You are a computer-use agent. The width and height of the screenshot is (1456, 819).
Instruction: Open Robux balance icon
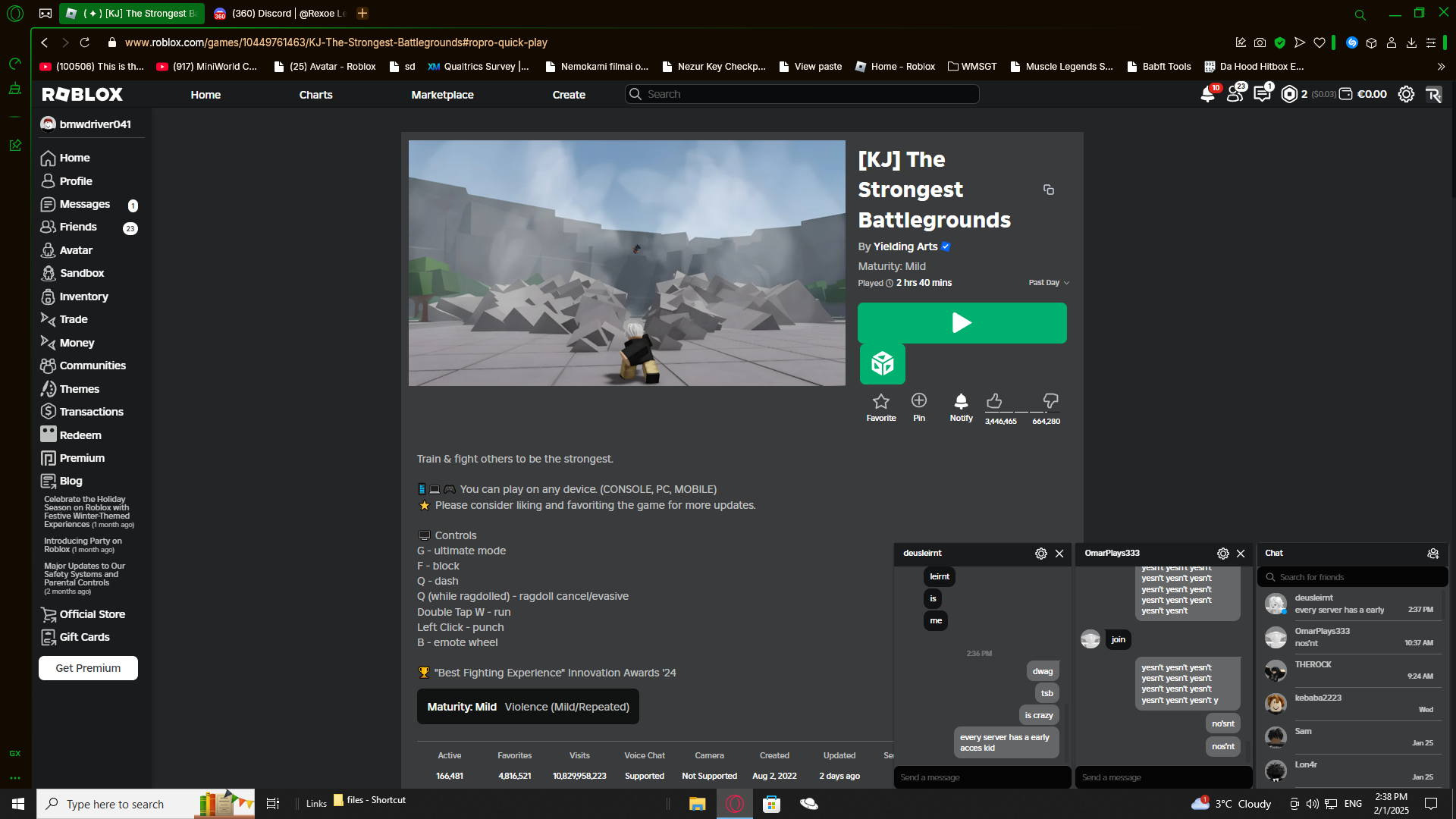pos(1289,94)
